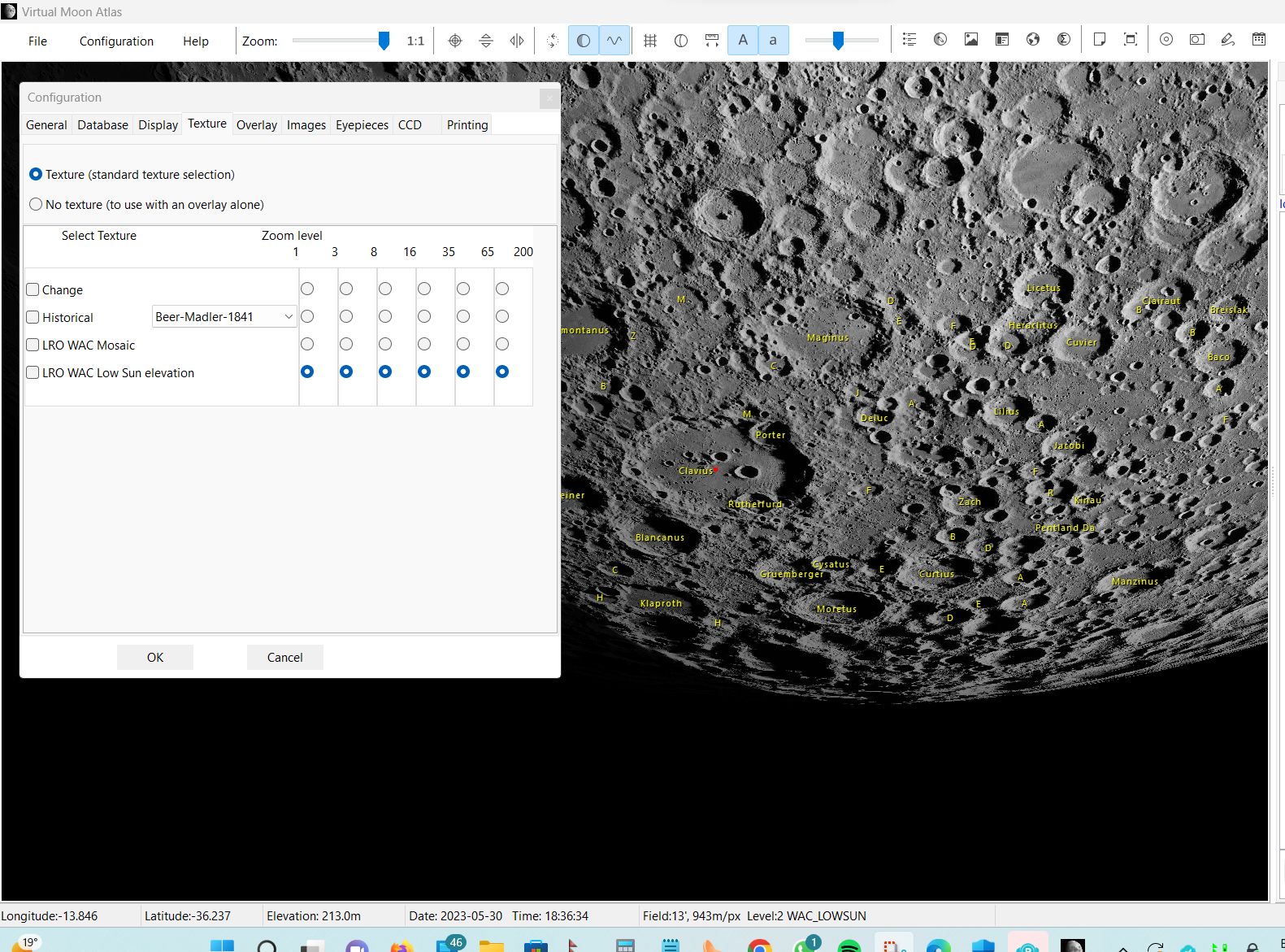Select Historical radio for zoom level 8
The image size is (1285, 952).
point(385,316)
